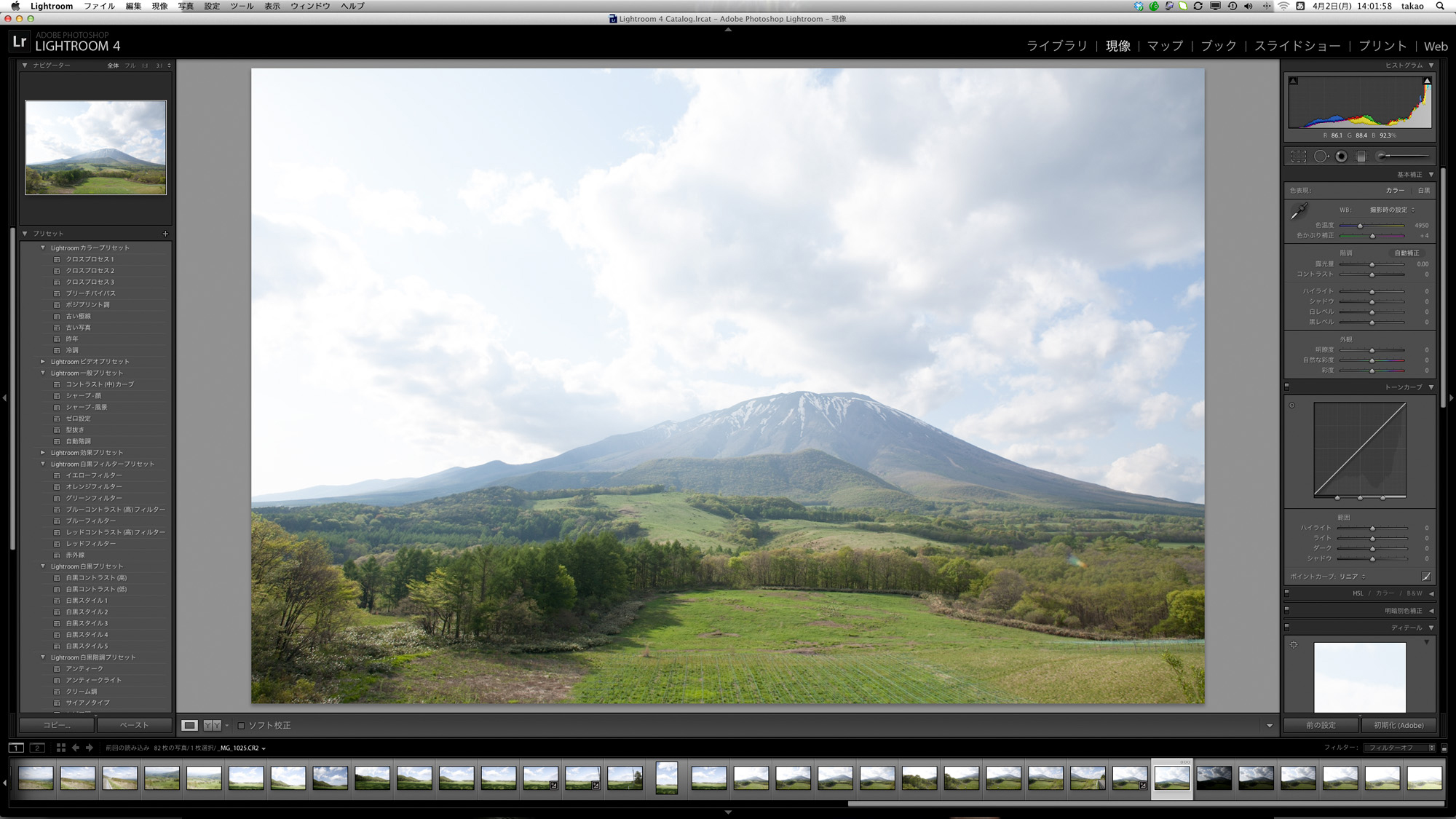
Task: Switch to the ライブラリ module
Action: [1056, 46]
